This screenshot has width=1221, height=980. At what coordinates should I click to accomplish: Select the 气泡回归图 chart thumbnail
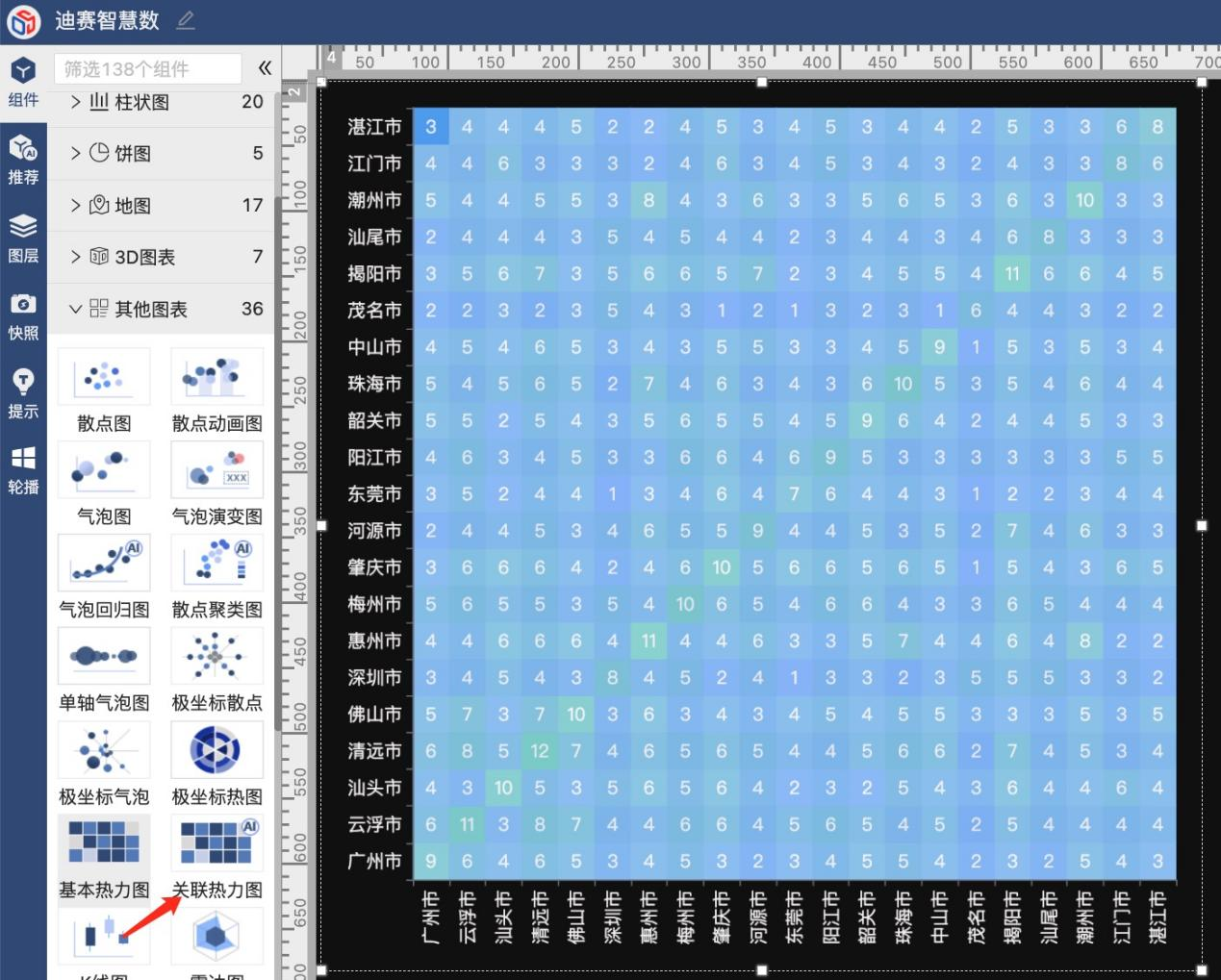[104, 563]
